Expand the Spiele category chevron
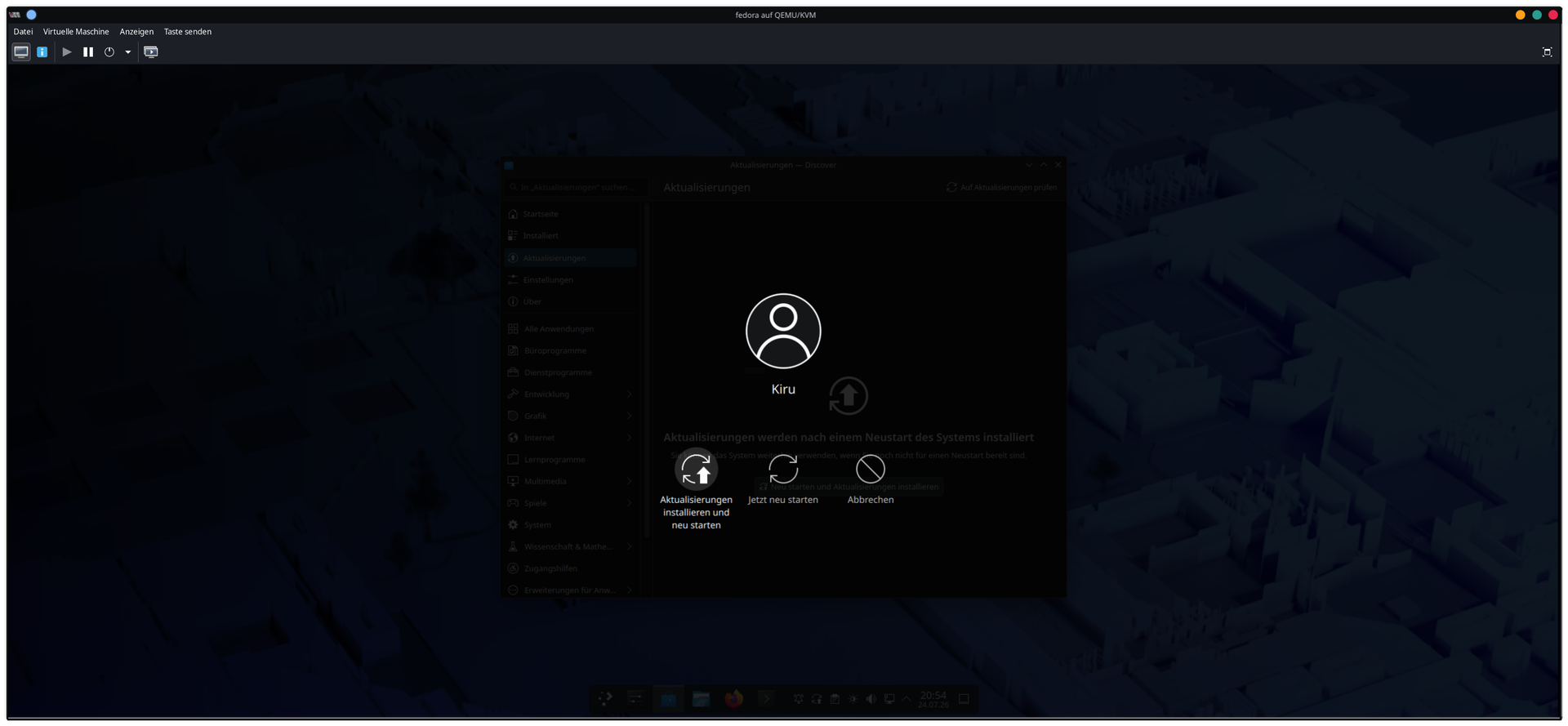This screenshot has height=726, width=1568. click(630, 503)
